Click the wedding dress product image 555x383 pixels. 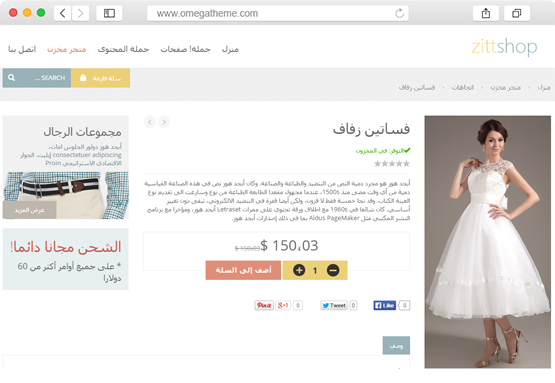487,242
